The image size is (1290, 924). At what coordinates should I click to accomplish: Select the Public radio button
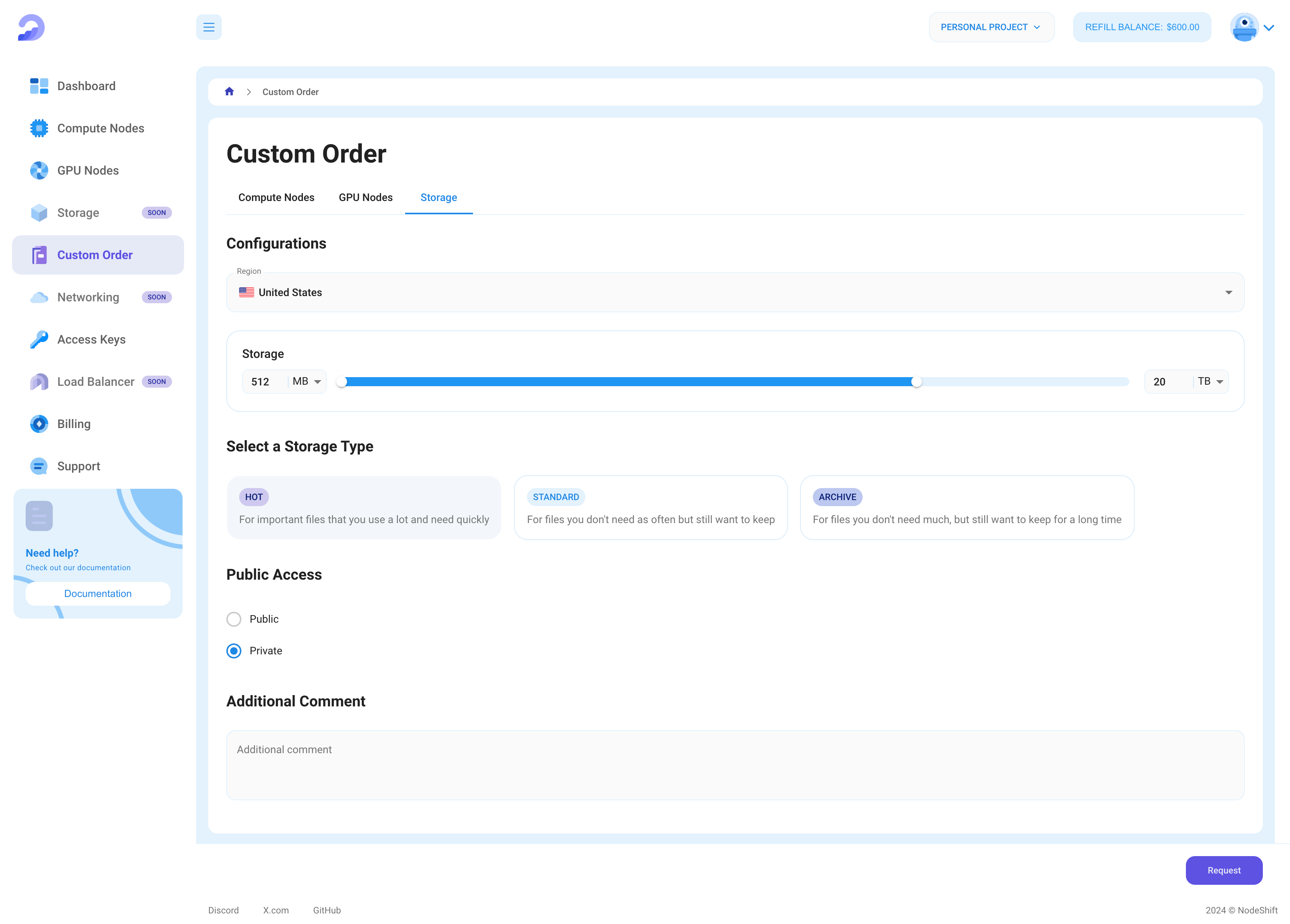(234, 618)
